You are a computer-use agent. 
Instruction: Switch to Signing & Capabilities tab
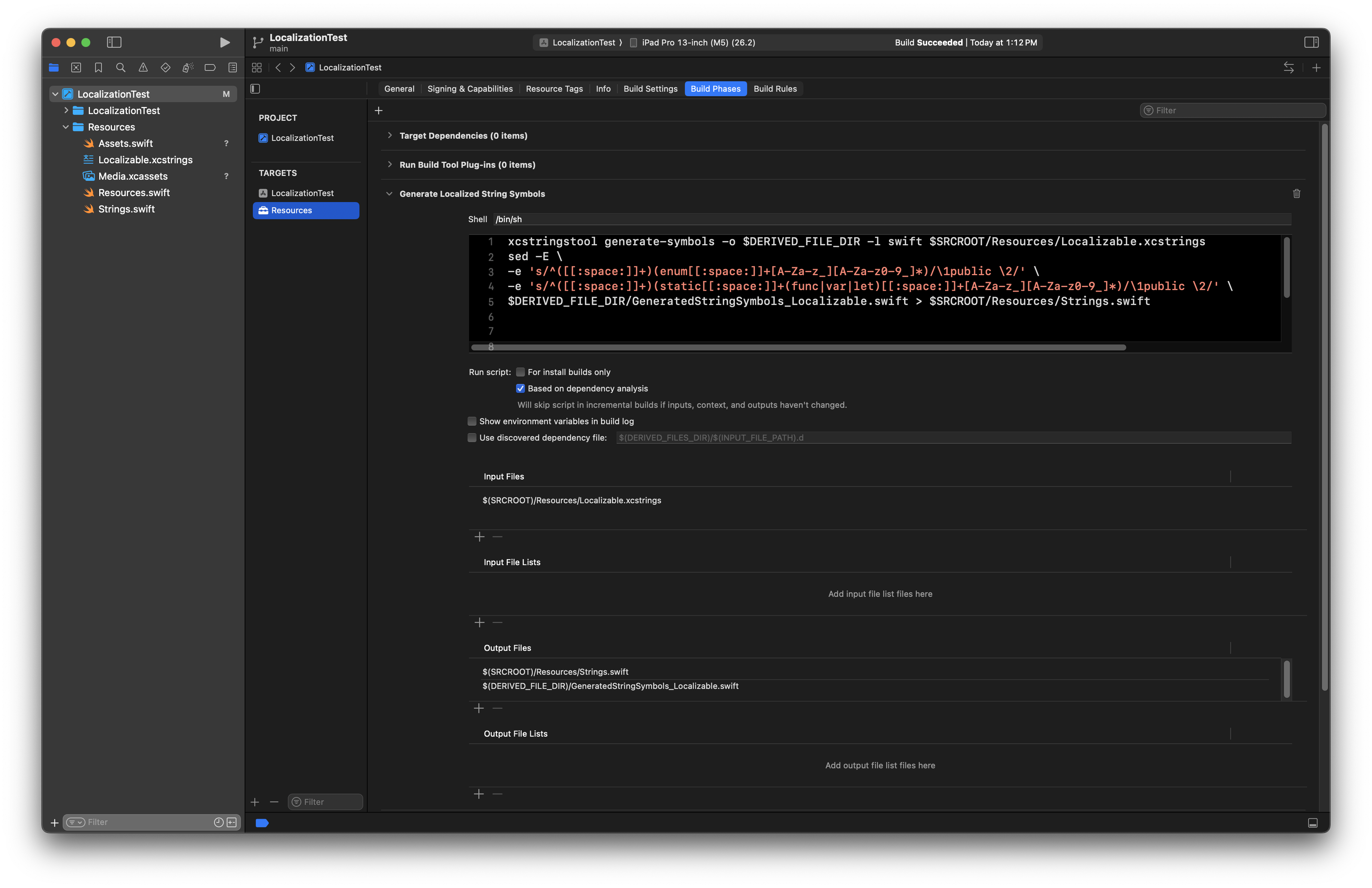point(470,89)
